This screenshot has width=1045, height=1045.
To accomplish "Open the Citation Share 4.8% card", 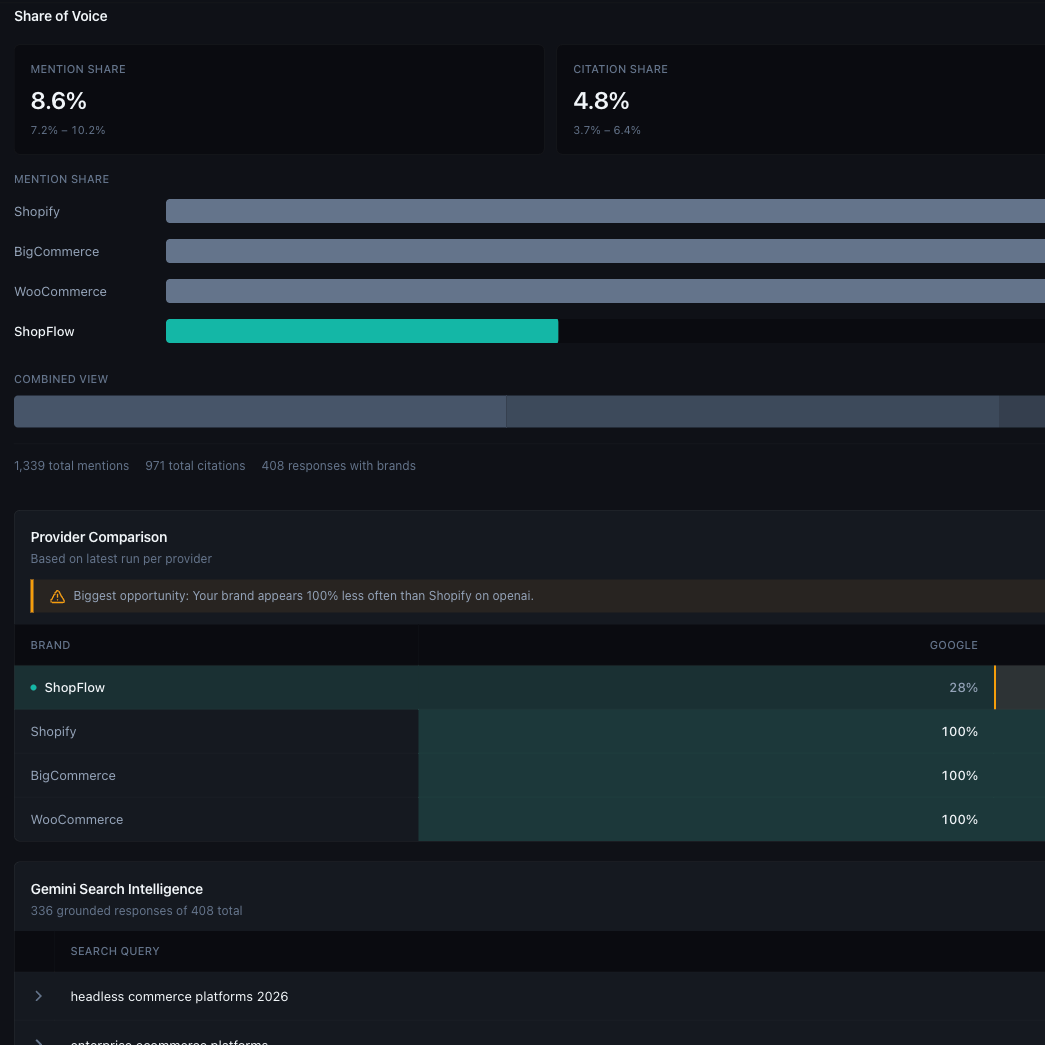I will tap(800, 99).
